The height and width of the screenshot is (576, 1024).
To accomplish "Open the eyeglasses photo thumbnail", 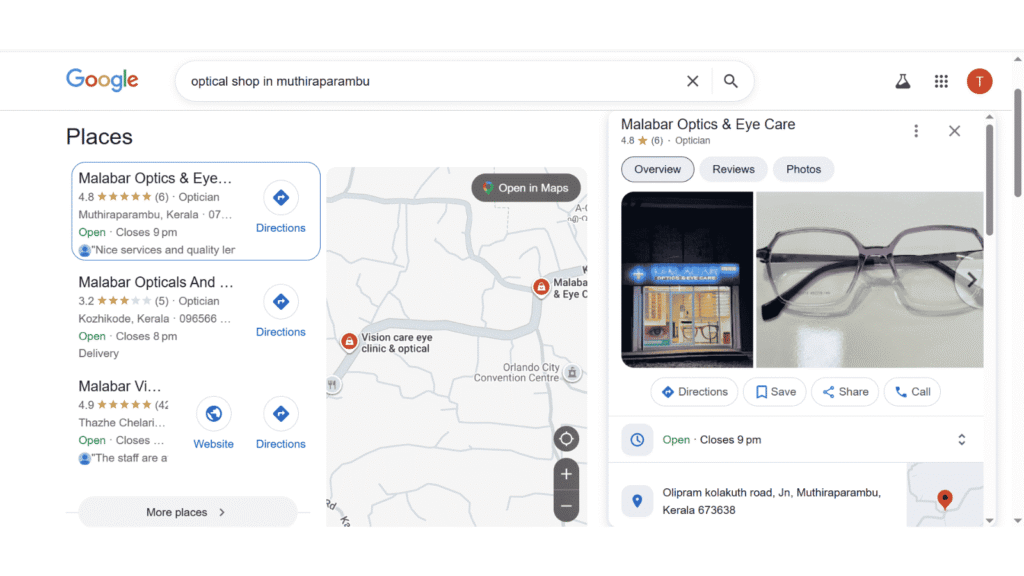I will (x=869, y=280).
